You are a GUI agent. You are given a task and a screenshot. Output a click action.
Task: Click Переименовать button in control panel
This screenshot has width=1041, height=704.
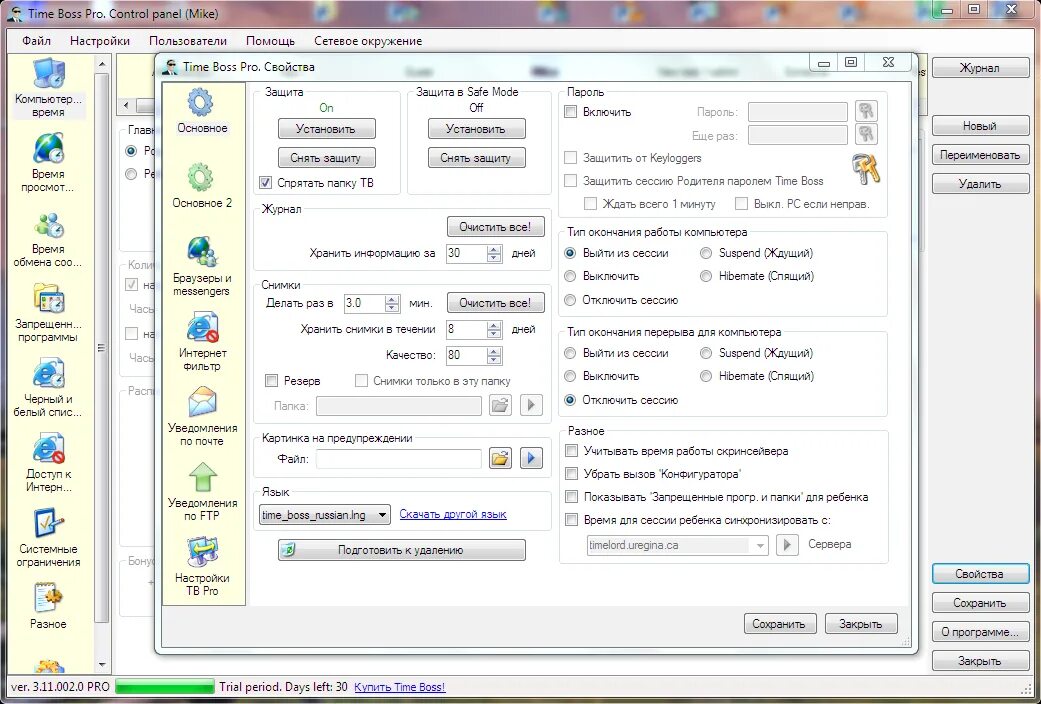980,155
